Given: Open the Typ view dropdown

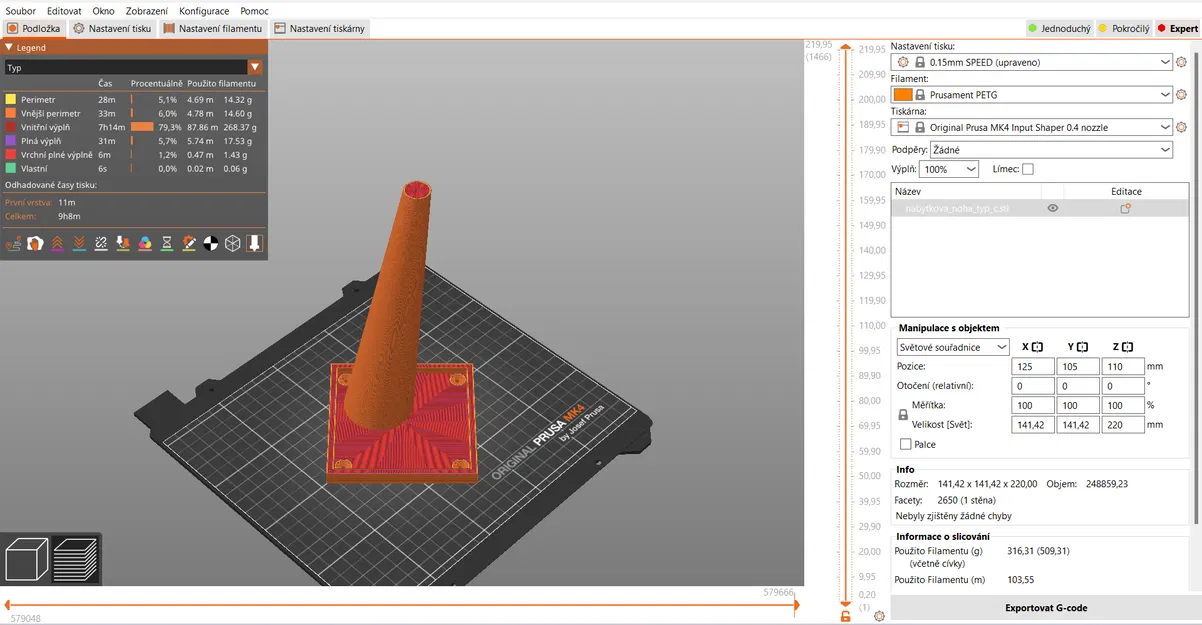Looking at the screenshot, I should click(x=133, y=68).
